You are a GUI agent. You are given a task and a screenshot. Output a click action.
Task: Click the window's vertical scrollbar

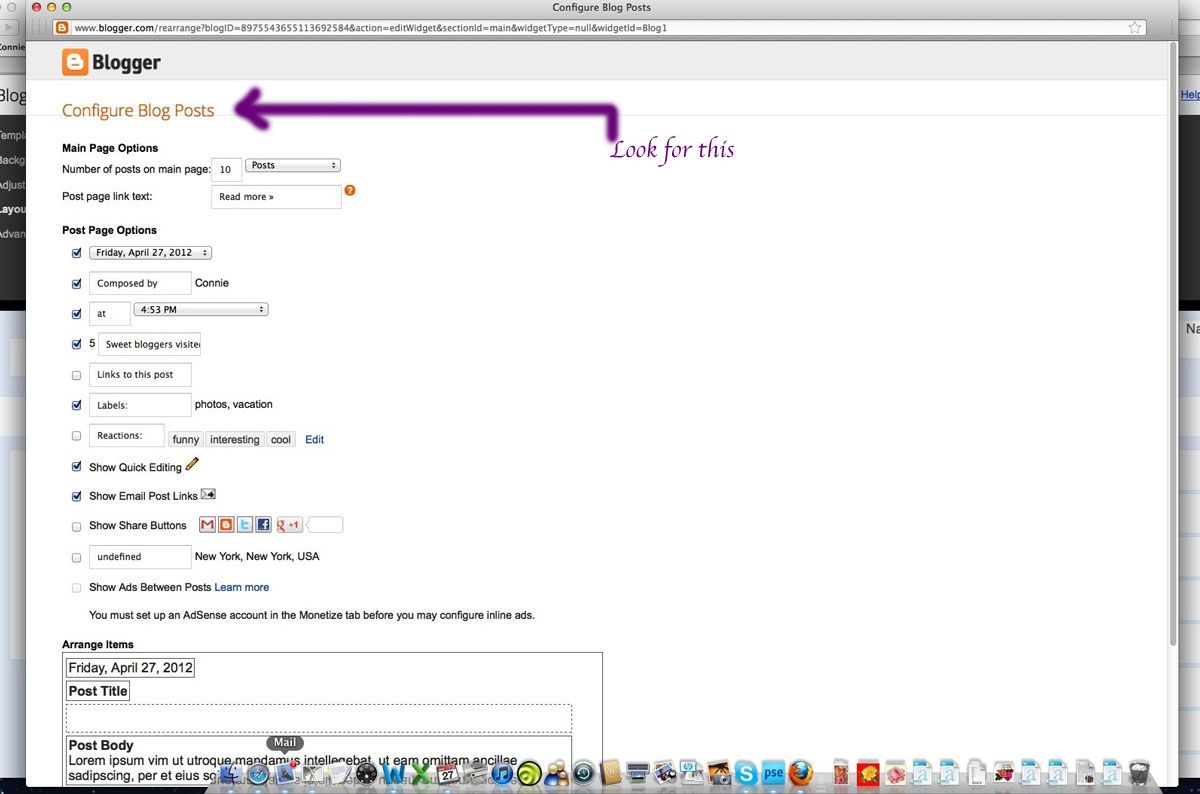tap(1172, 345)
